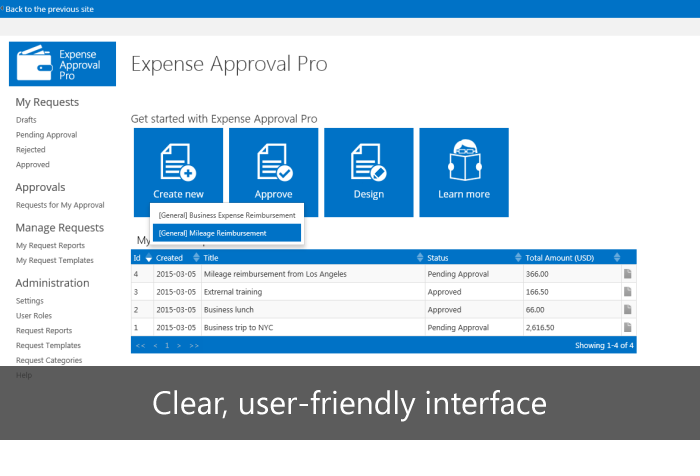
Task: Go to next page of table
Action: click(x=179, y=346)
